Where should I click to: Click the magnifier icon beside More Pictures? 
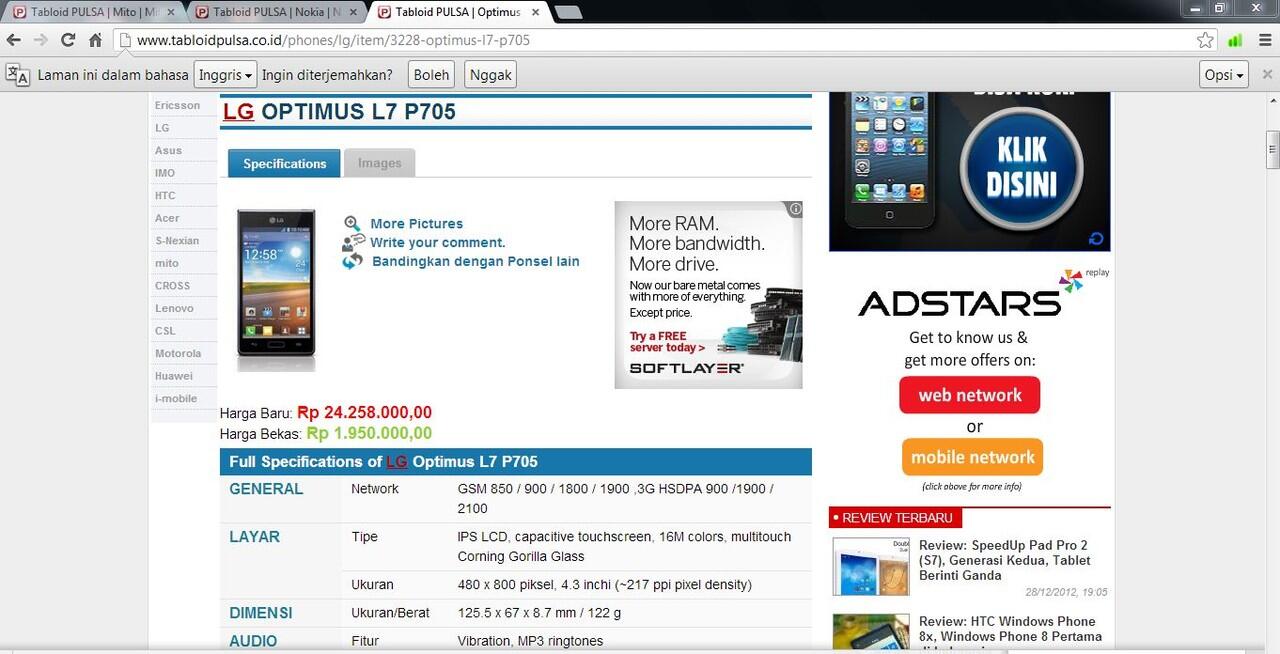(x=352, y=224)
